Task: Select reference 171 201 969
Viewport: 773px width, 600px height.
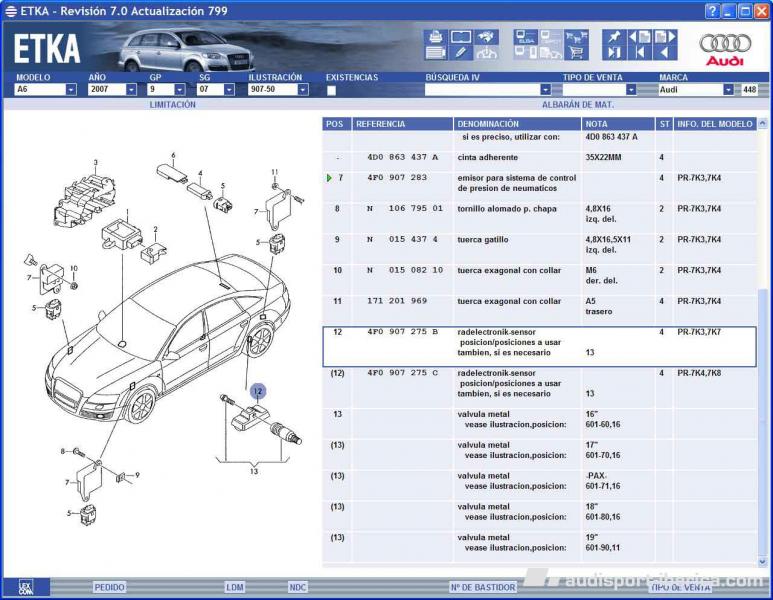Action: (x=397, y=301)
